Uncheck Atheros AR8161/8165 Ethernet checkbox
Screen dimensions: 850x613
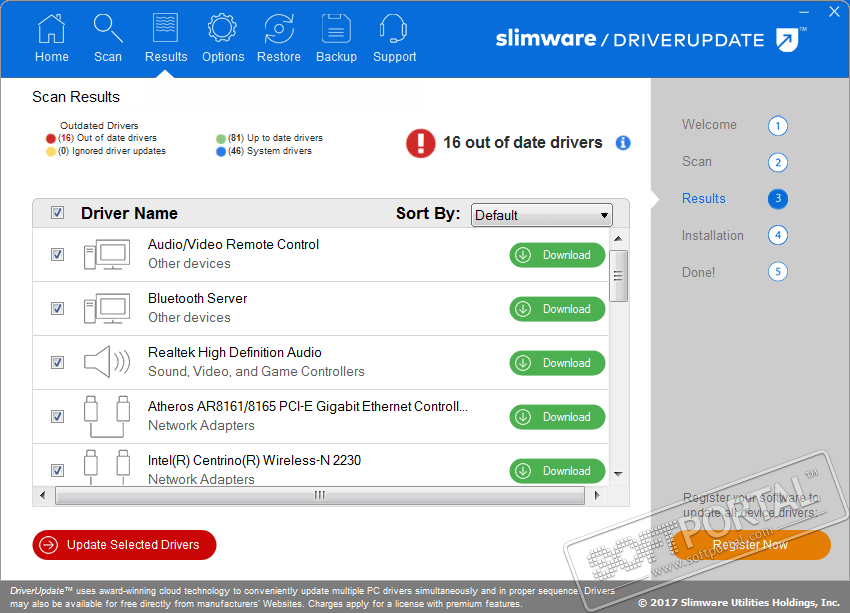coord(57,416)
